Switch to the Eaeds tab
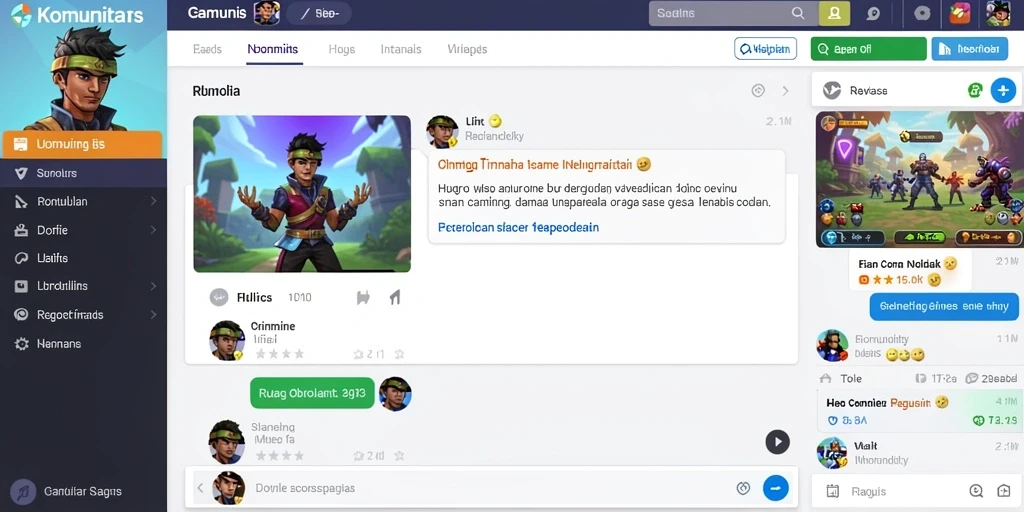 pos(207,49)
